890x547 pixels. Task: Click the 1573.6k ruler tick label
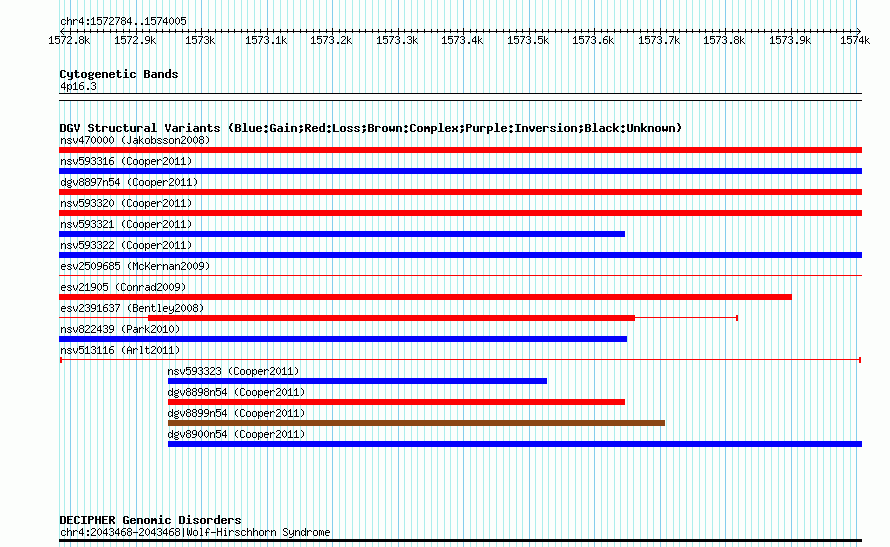(x=593, y=40)
